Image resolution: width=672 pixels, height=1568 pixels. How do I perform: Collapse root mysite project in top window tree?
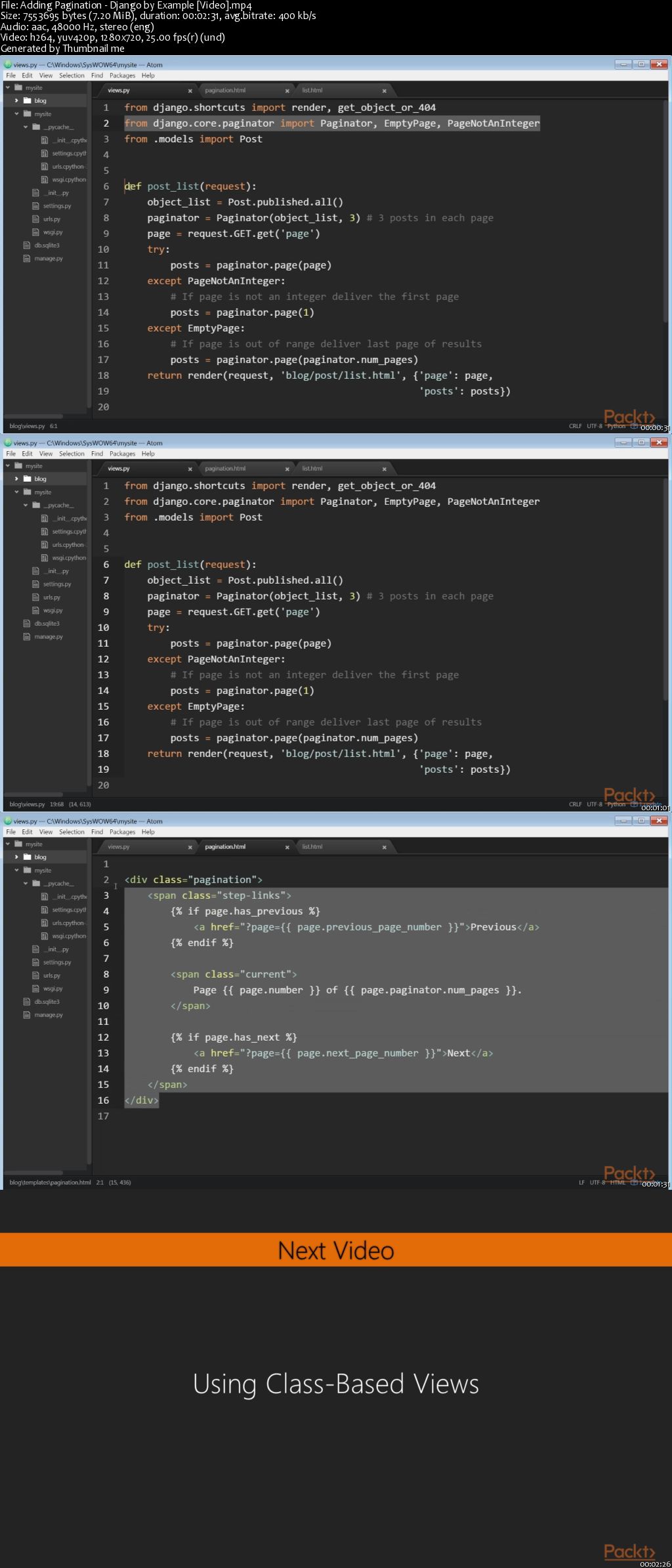point(8,88)
